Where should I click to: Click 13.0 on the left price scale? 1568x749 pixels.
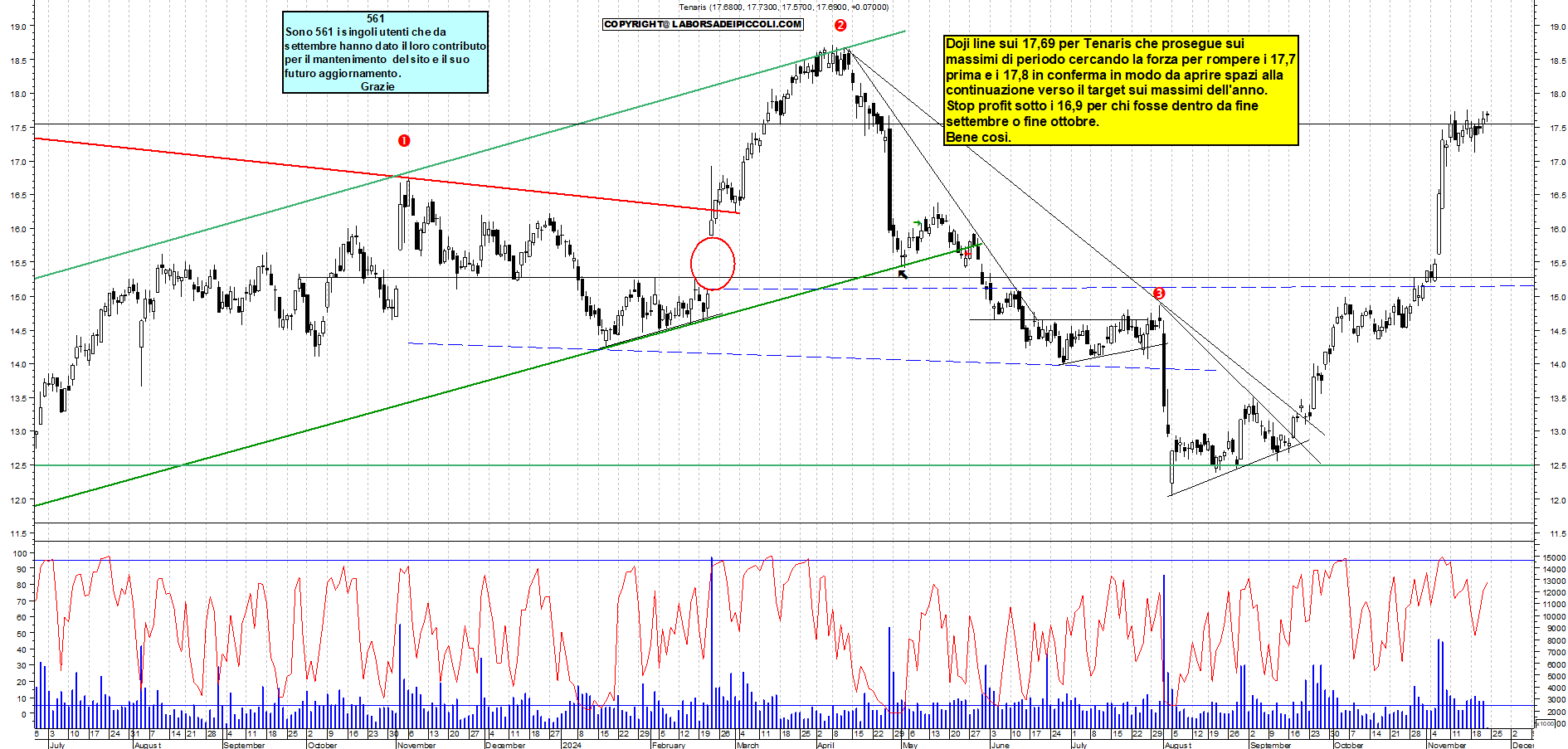(x=17, y=432)
